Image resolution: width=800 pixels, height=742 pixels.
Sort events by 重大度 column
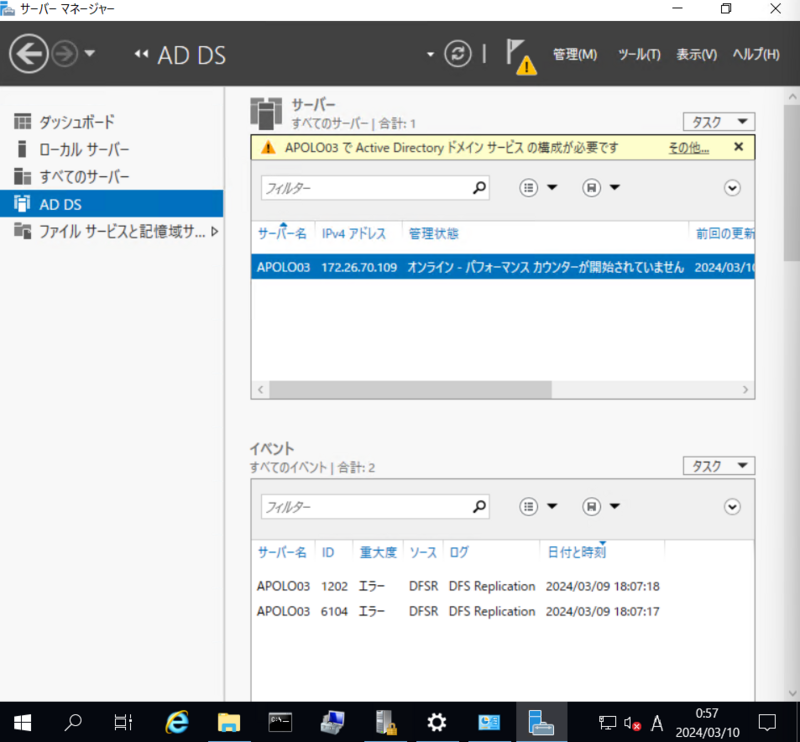click(378, 552)
